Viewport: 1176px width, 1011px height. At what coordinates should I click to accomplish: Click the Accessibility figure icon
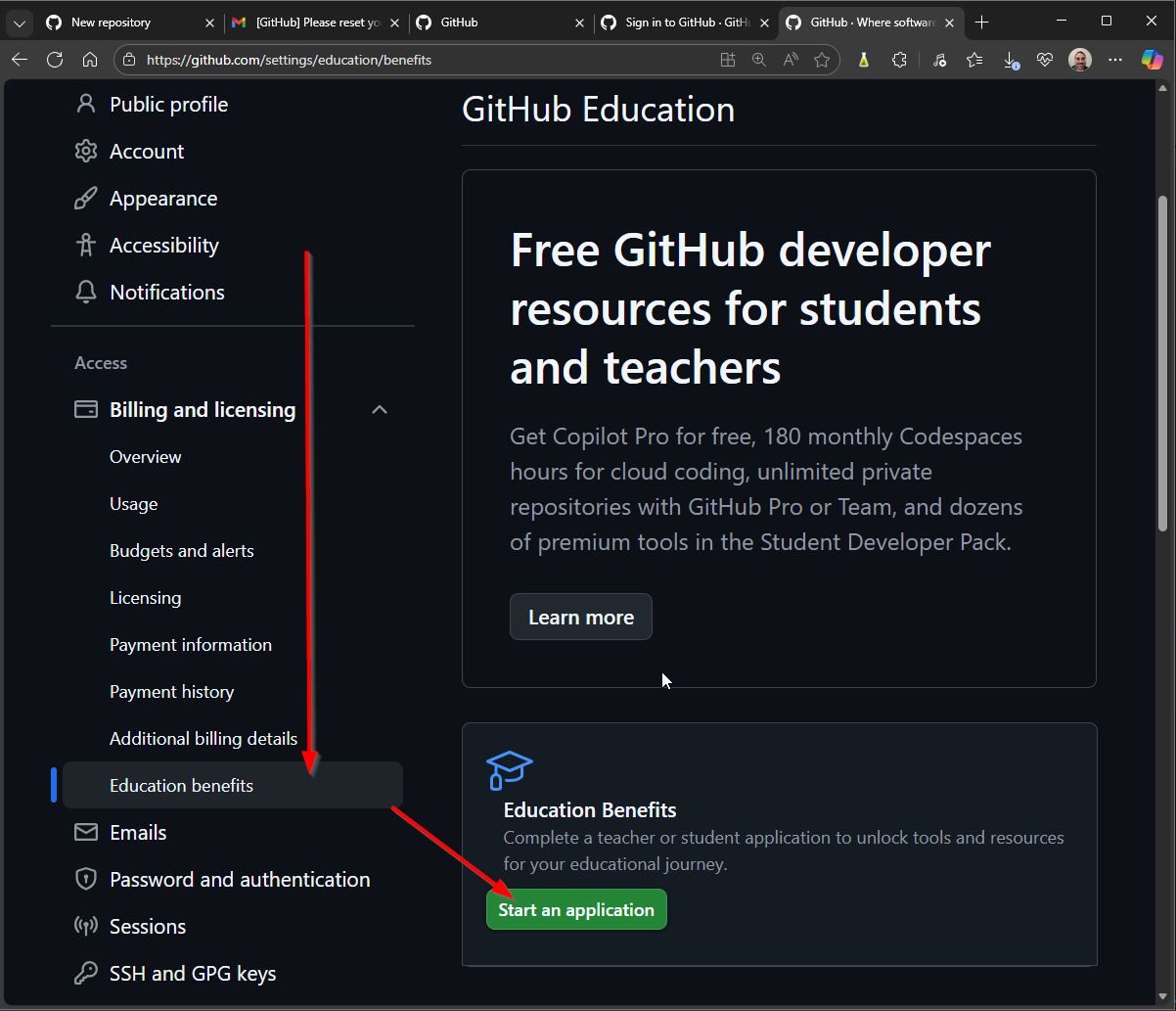[x=86, y=246]
